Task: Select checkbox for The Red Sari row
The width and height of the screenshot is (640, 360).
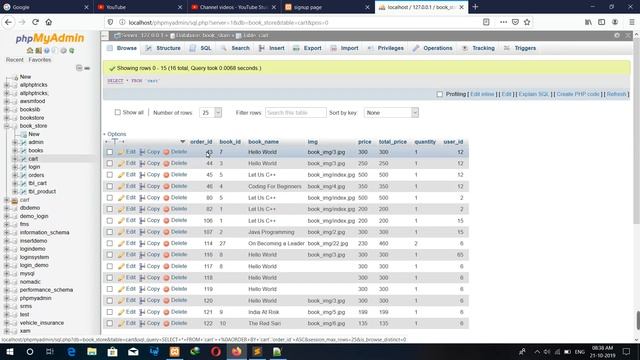Action: pyautogui.click(x=110, y=323)
